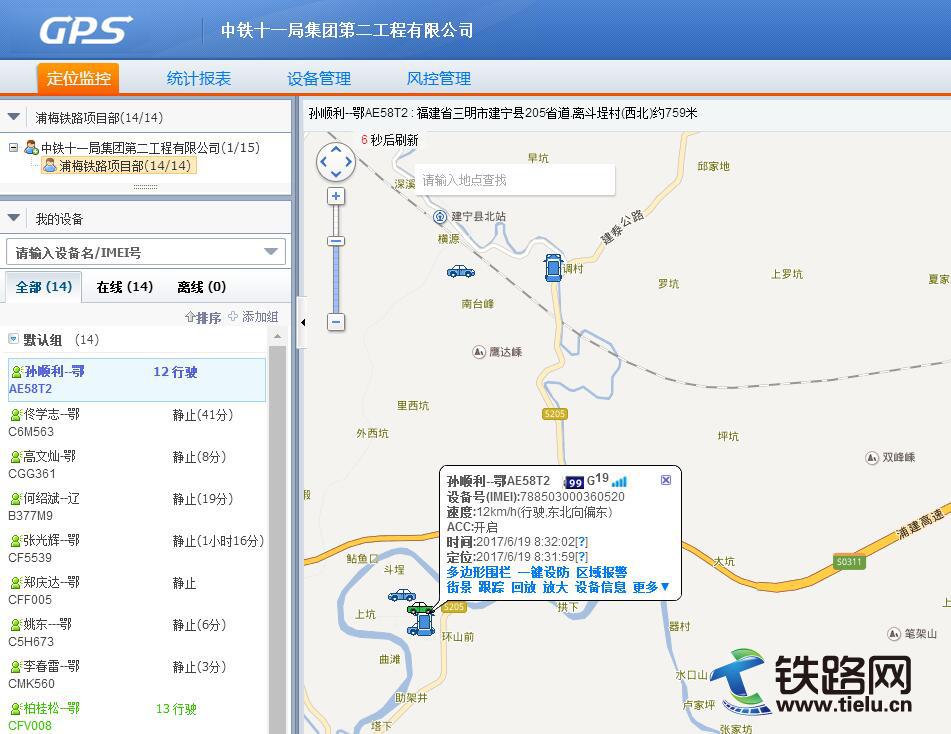
Task: Click the 区域报警 link
Action: coord(602,573)
